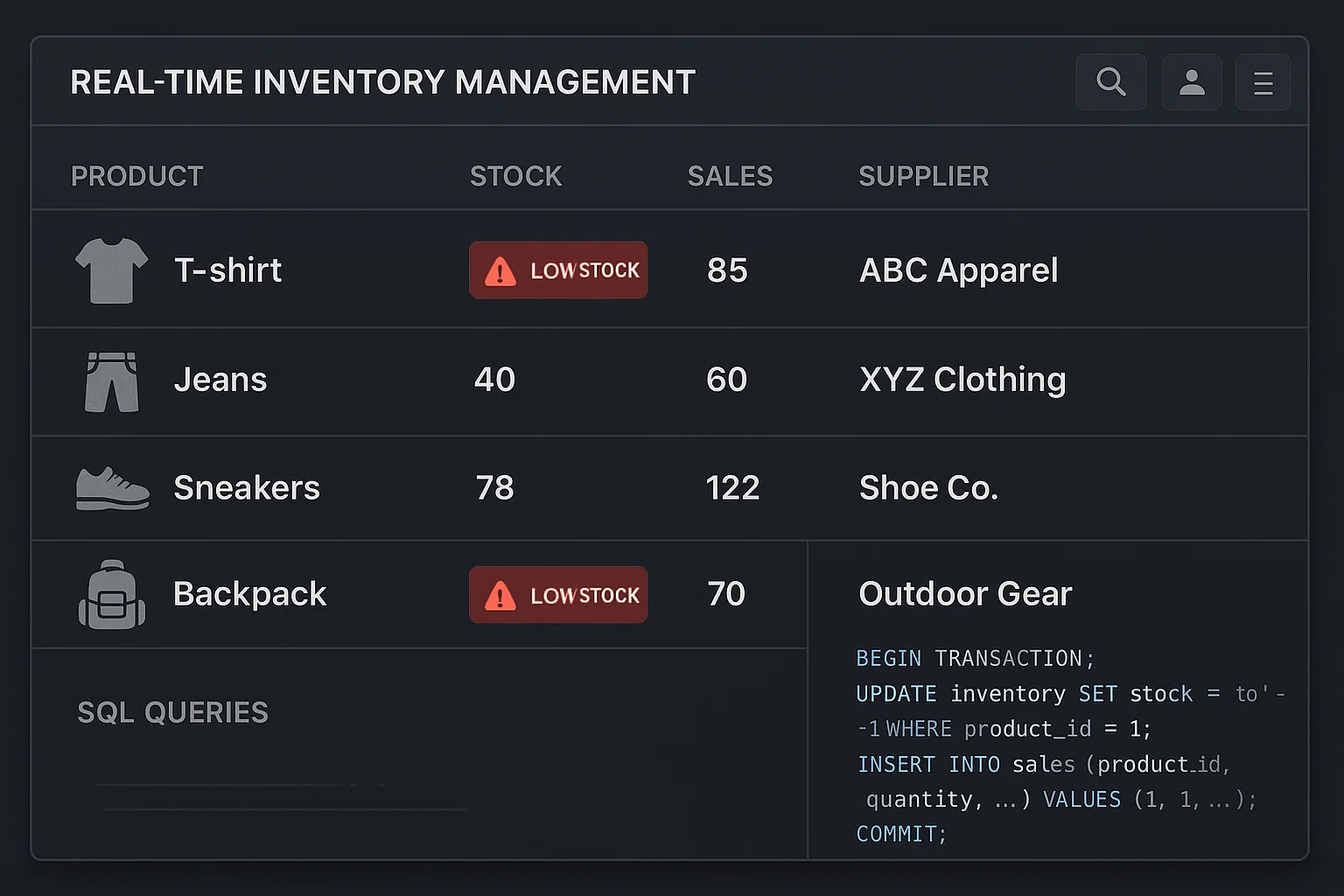Click the BEGIN TRANSACTION code line
The width and height of the screenshot is (1344, 896).
[976, 658]
